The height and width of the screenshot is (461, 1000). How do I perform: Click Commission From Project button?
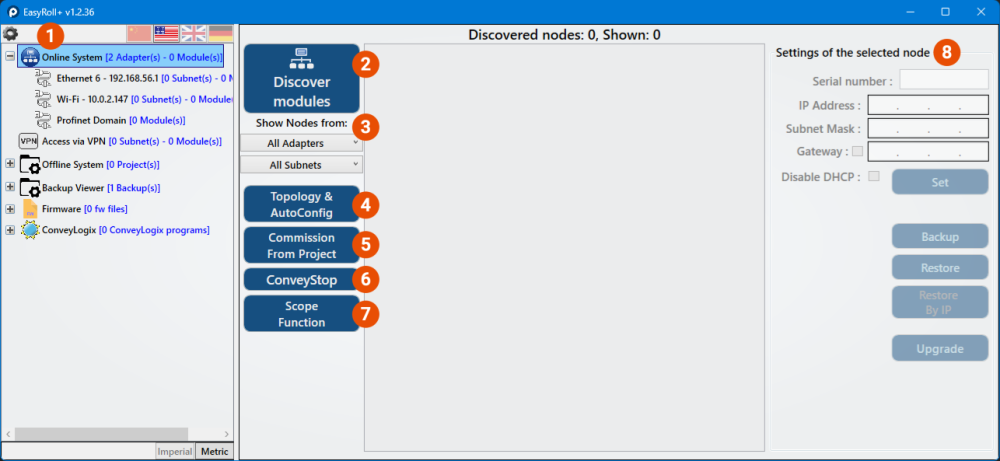302,245
